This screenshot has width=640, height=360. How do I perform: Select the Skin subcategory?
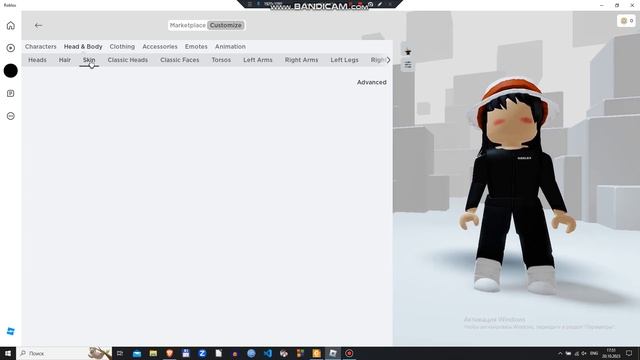point(89,60)
